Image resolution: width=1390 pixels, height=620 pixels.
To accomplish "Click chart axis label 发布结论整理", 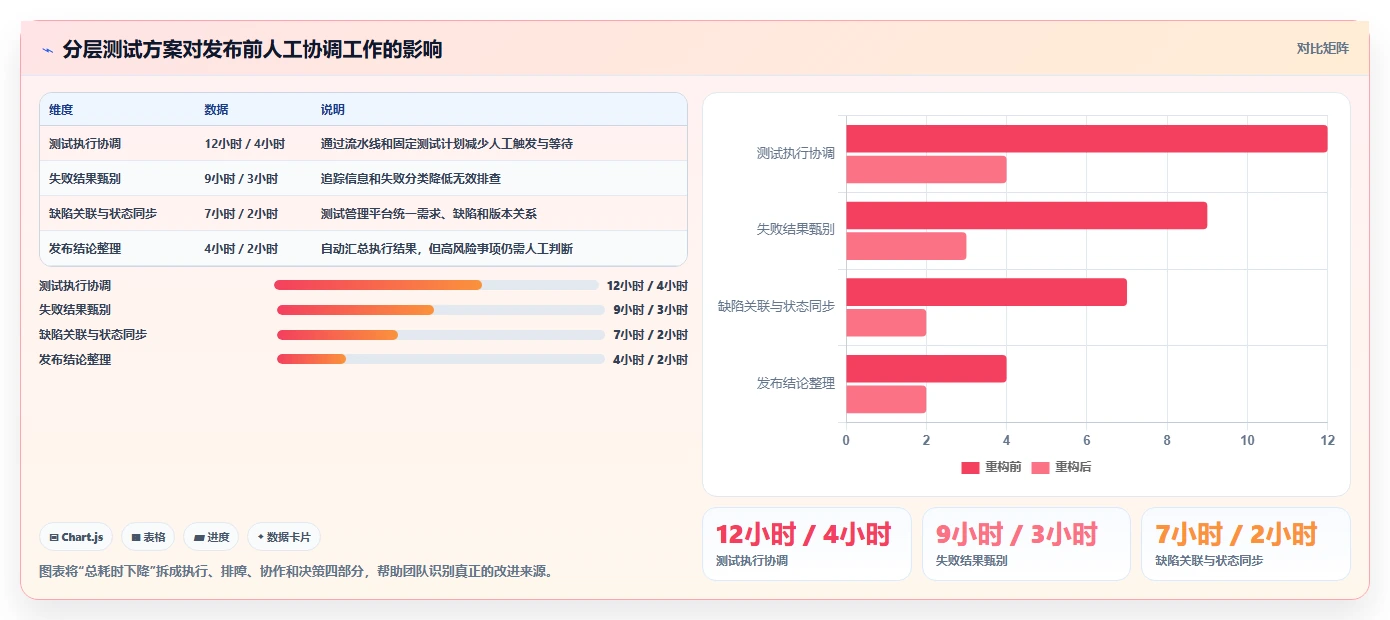I will [796, 383].
